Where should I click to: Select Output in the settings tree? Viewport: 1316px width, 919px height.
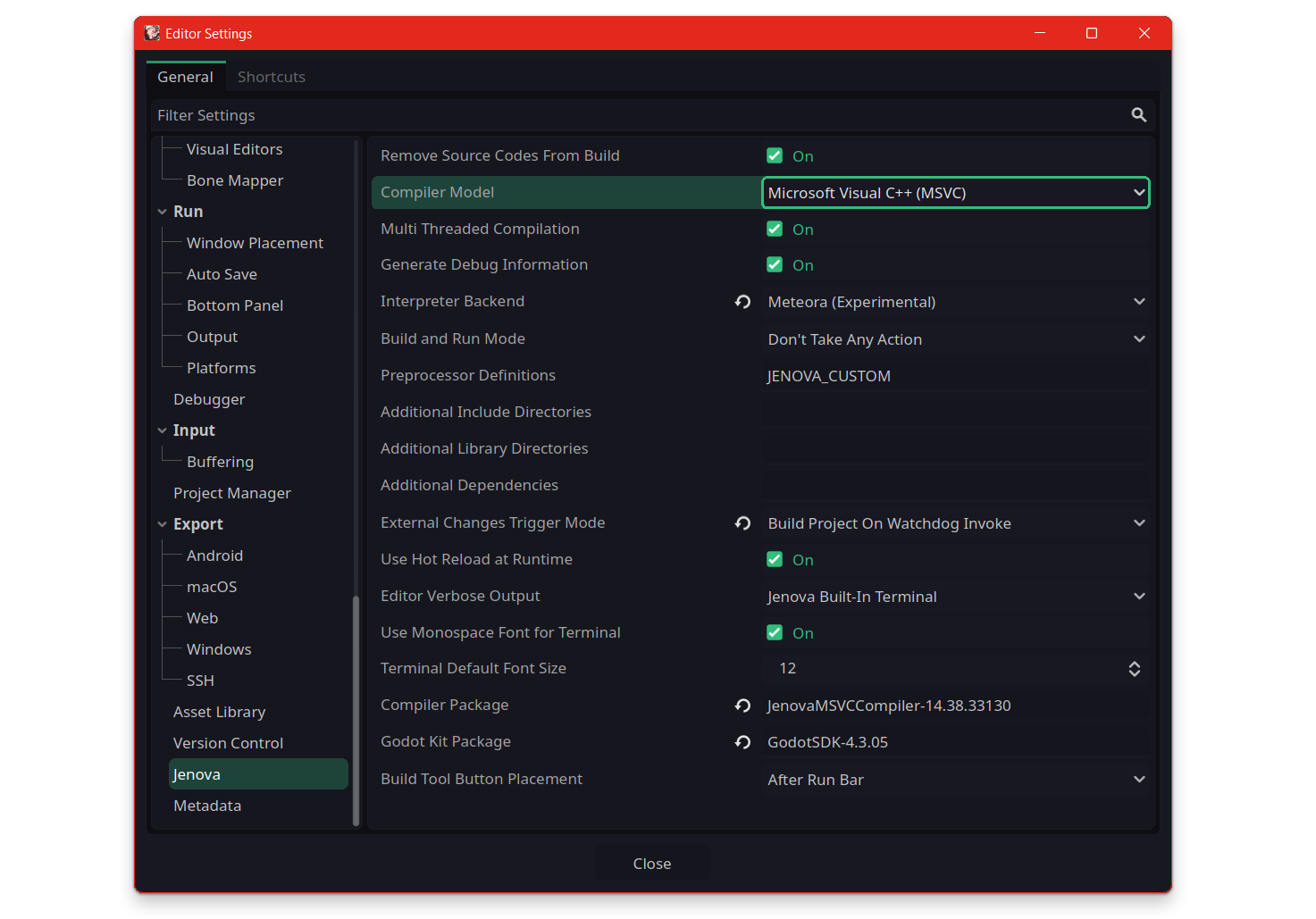pos(212,337)
